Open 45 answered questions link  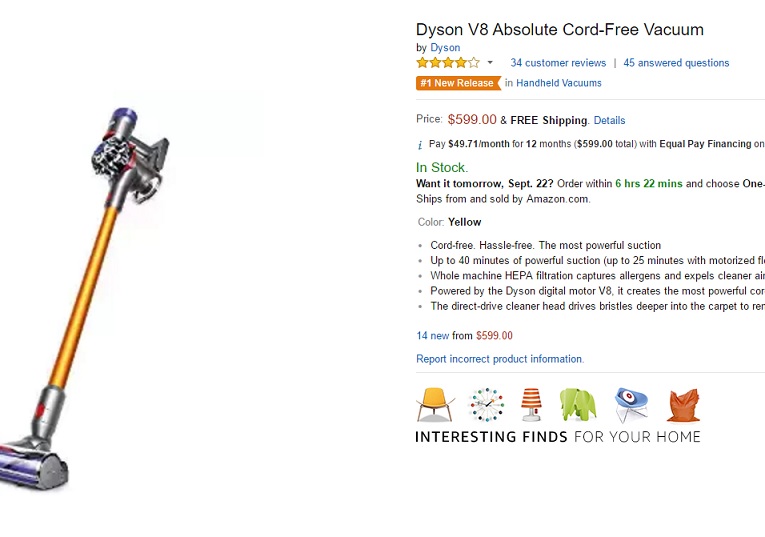(676, 63)
